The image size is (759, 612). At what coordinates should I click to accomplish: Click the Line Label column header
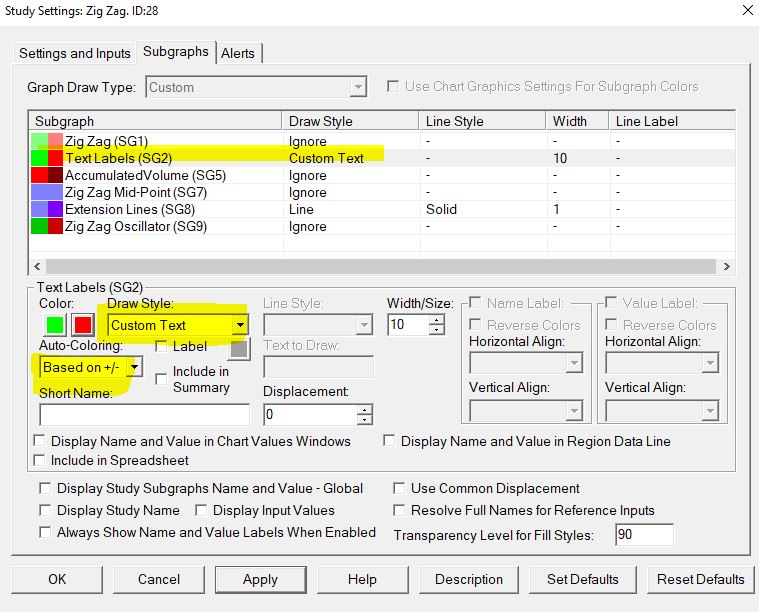(672, 121)
